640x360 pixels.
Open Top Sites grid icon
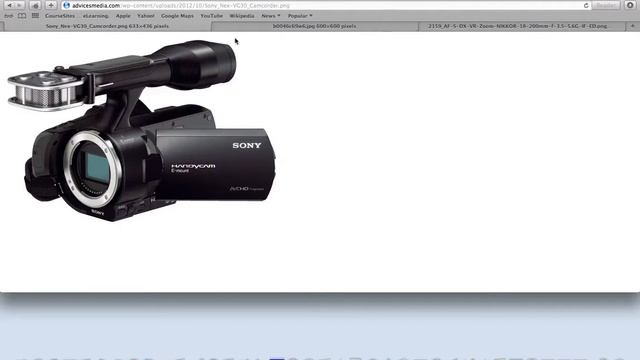36,16
